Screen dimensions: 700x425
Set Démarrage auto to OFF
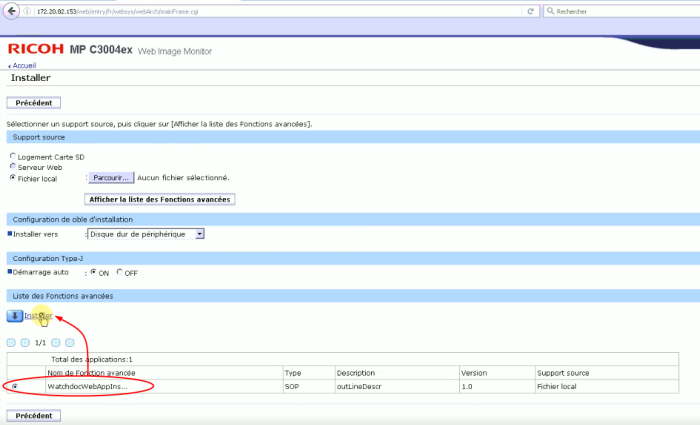120,271
